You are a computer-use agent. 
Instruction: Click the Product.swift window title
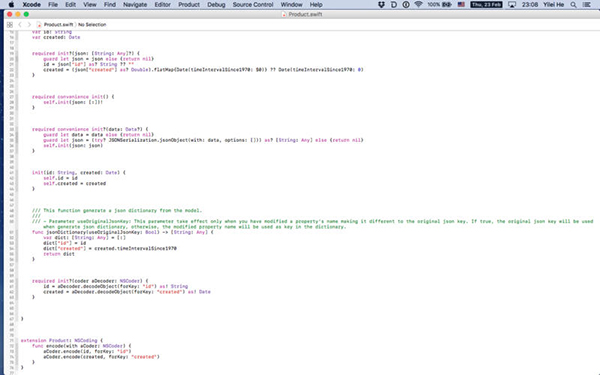pyautogui.click(x=305, y=14)
